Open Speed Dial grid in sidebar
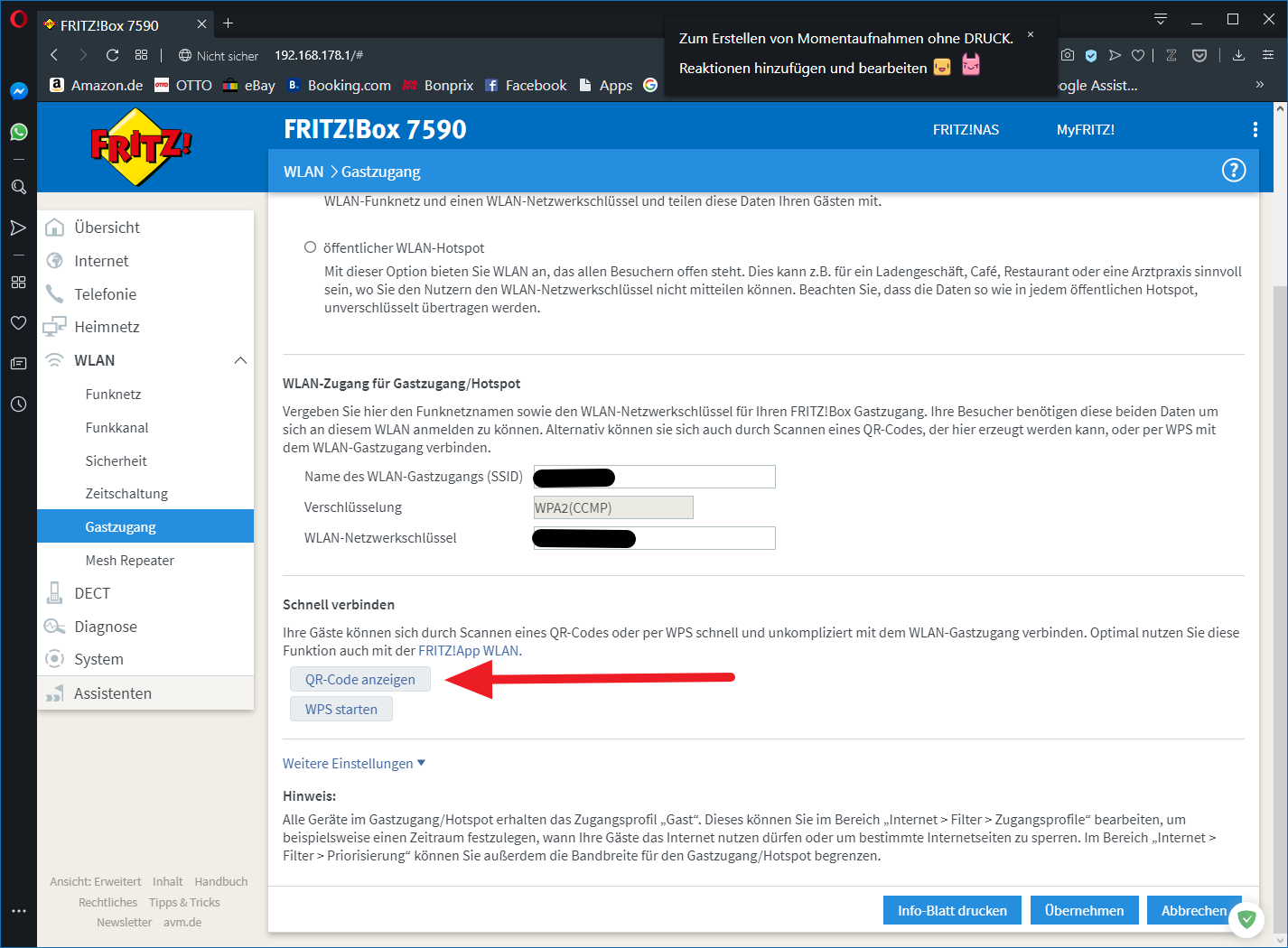The image size is (1288, 948). point(18,282)
